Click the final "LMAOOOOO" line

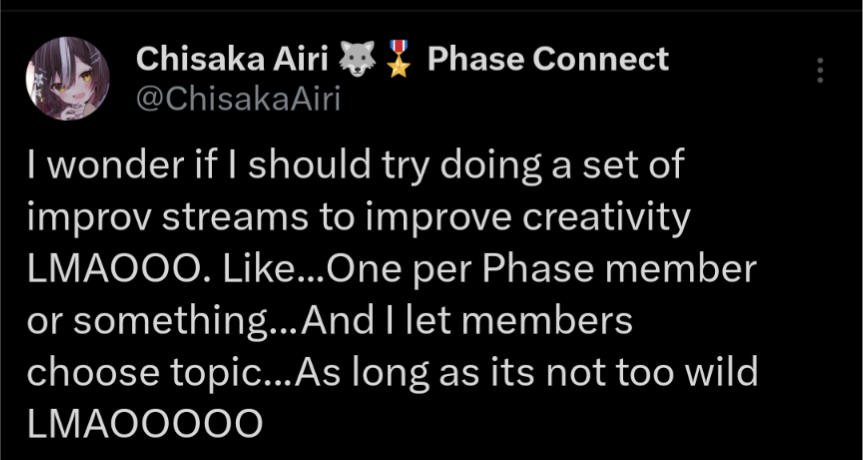tap(144, 427)
